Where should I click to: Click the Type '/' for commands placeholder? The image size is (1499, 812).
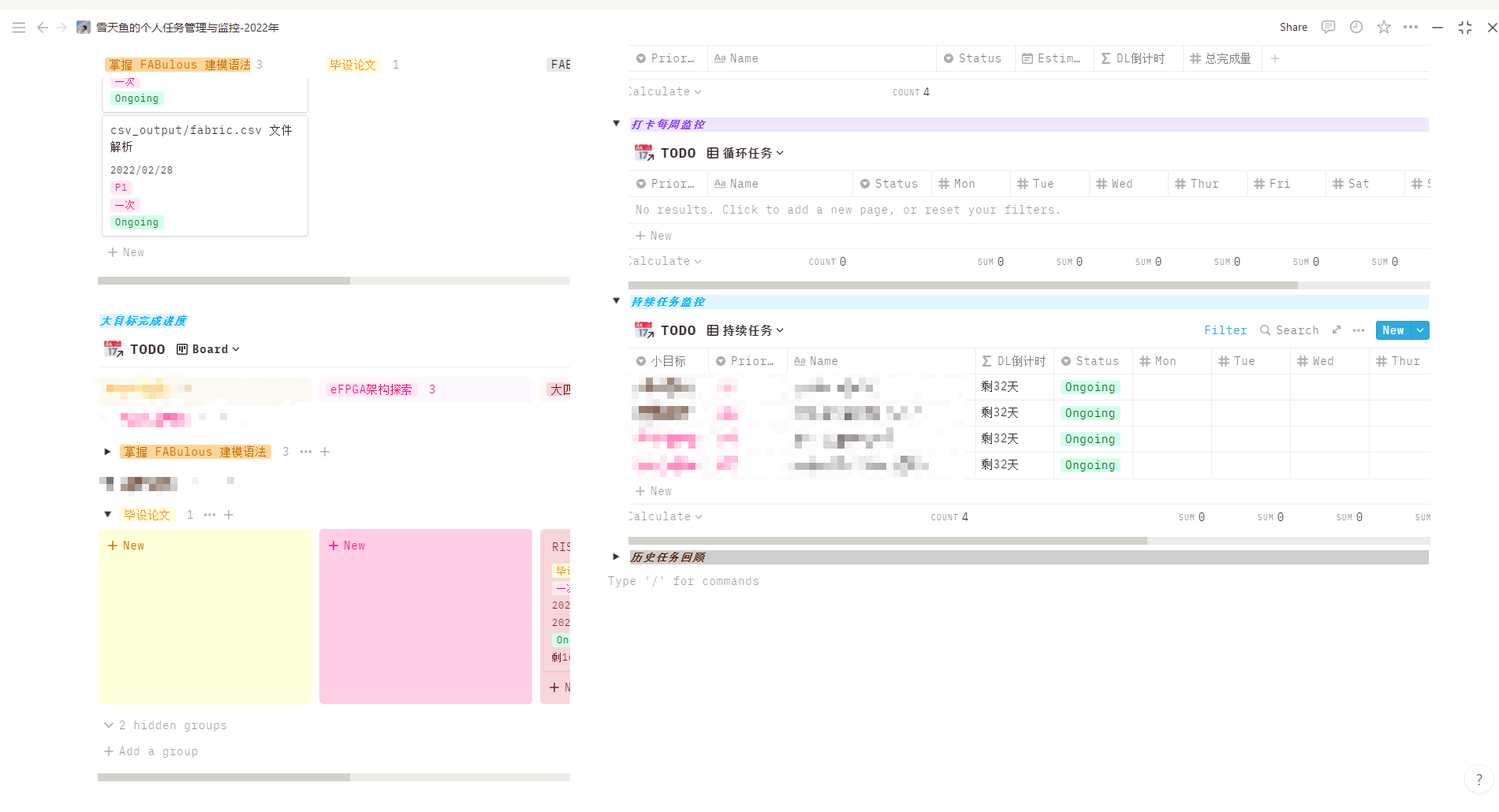pos(684,581)
